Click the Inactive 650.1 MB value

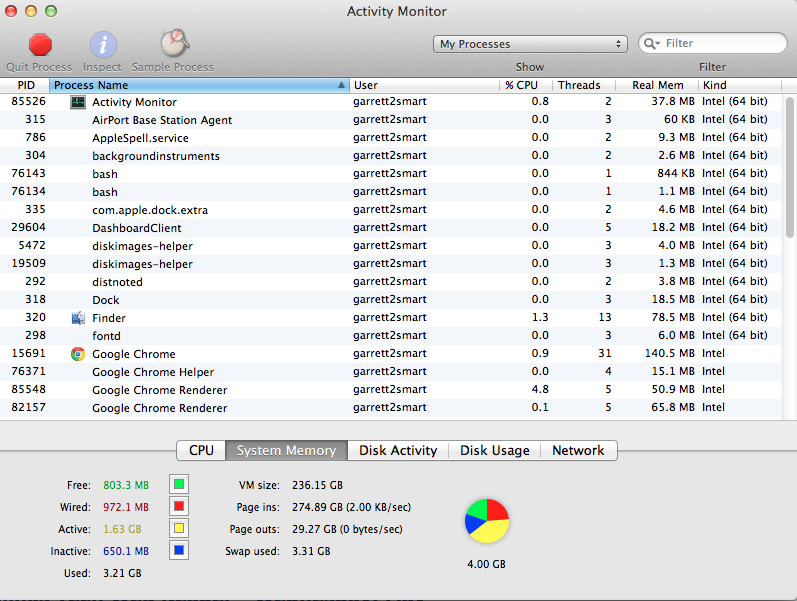(126, 551)
